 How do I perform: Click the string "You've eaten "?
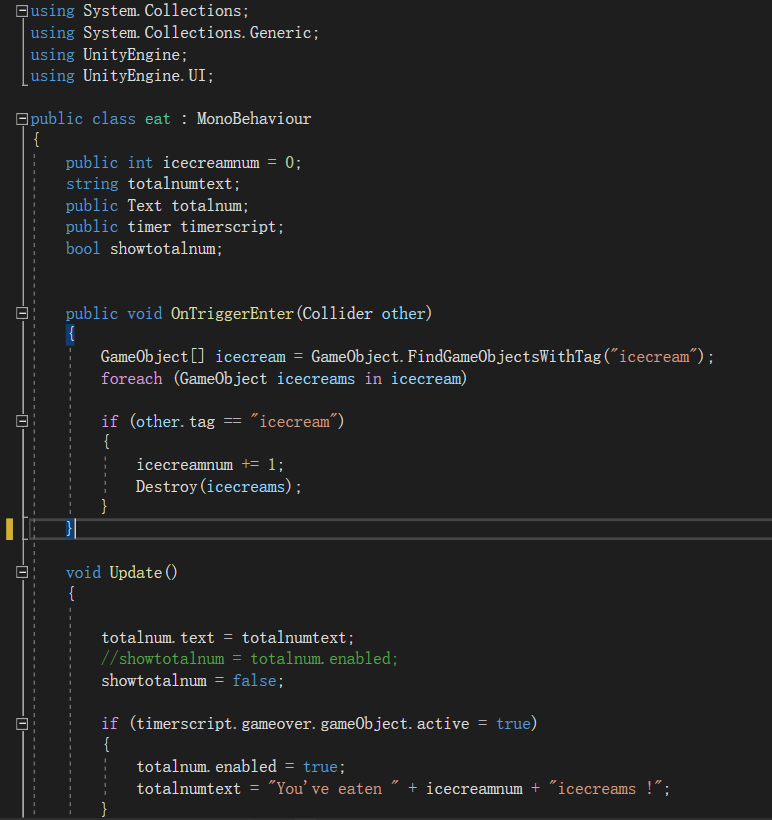coord(334,789)
